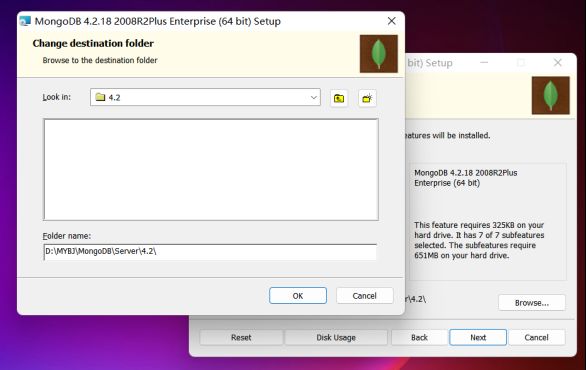Image resolution: width=586 pixels, height=370 pixels.
Task: Click the 'Folder name:' label
Action: tap(67, 236)
